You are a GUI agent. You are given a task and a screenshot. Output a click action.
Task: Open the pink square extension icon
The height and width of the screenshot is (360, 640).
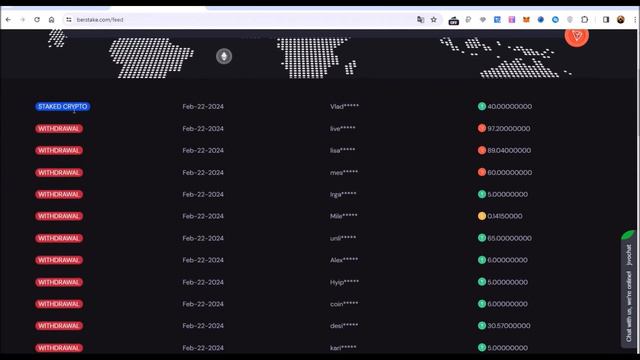511,20
